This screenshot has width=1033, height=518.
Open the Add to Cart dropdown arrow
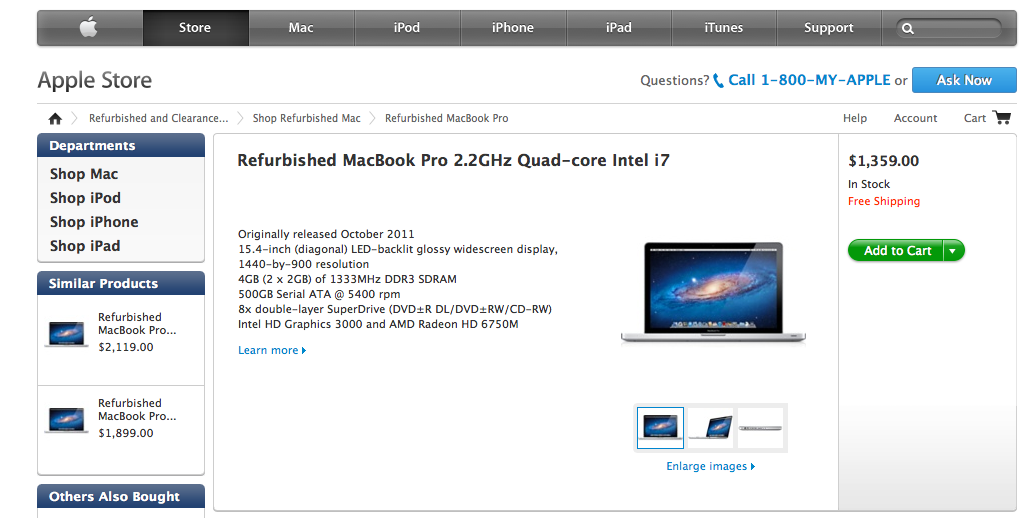tap(953, 250)
